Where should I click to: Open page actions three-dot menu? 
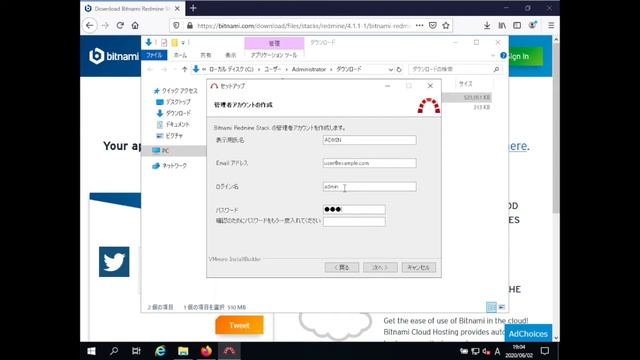pyautogui.click(x=420, y=25)
